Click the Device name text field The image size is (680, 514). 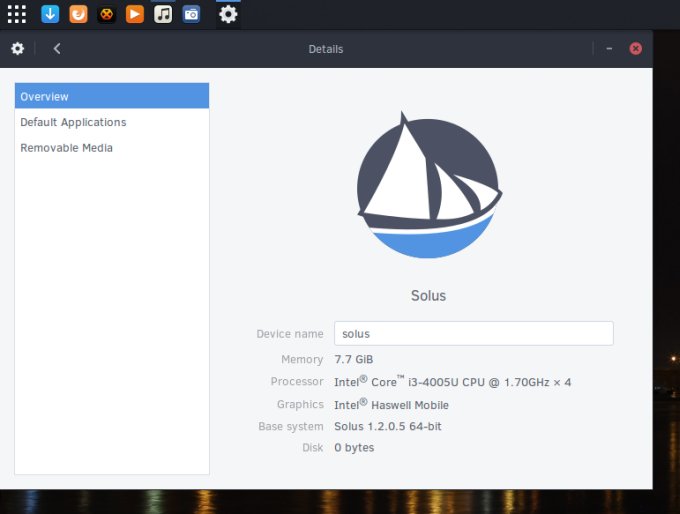click(x=473, y=334)
